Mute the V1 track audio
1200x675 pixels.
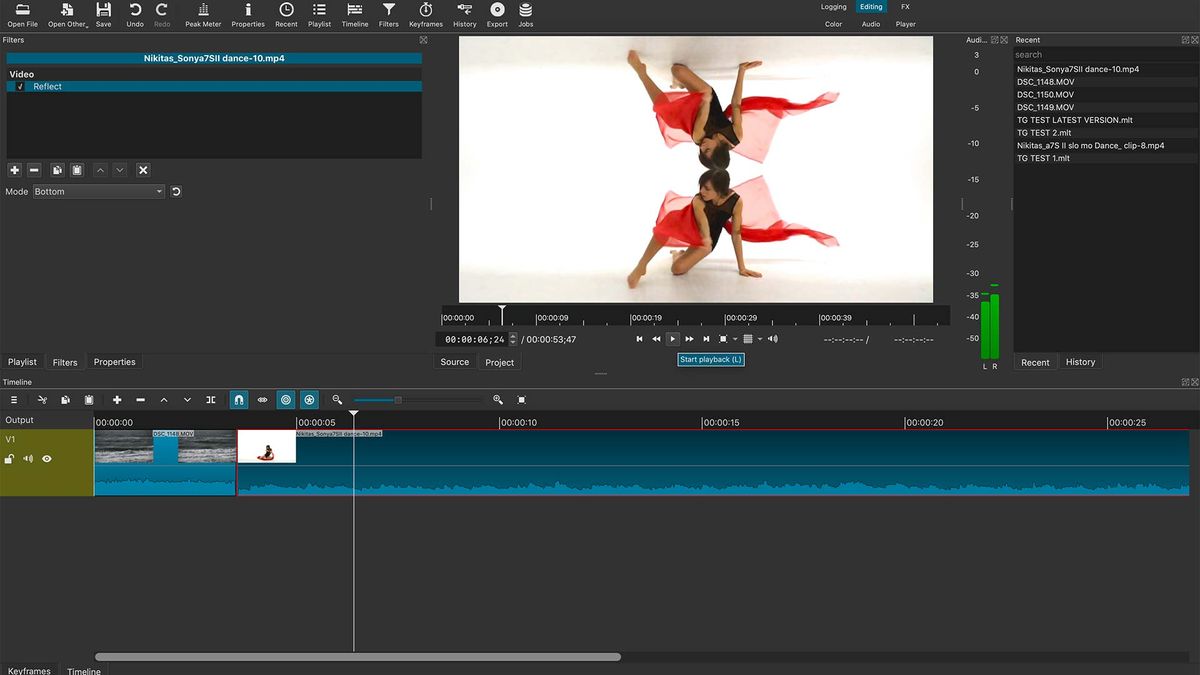(x=28, y=459)
